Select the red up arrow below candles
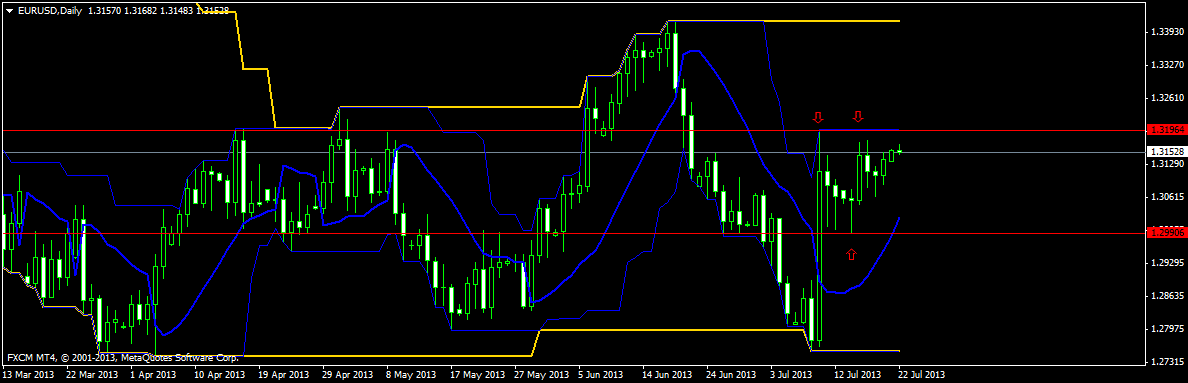The height and width of the screenshot is (383, 1188). (x=851, y=254)
